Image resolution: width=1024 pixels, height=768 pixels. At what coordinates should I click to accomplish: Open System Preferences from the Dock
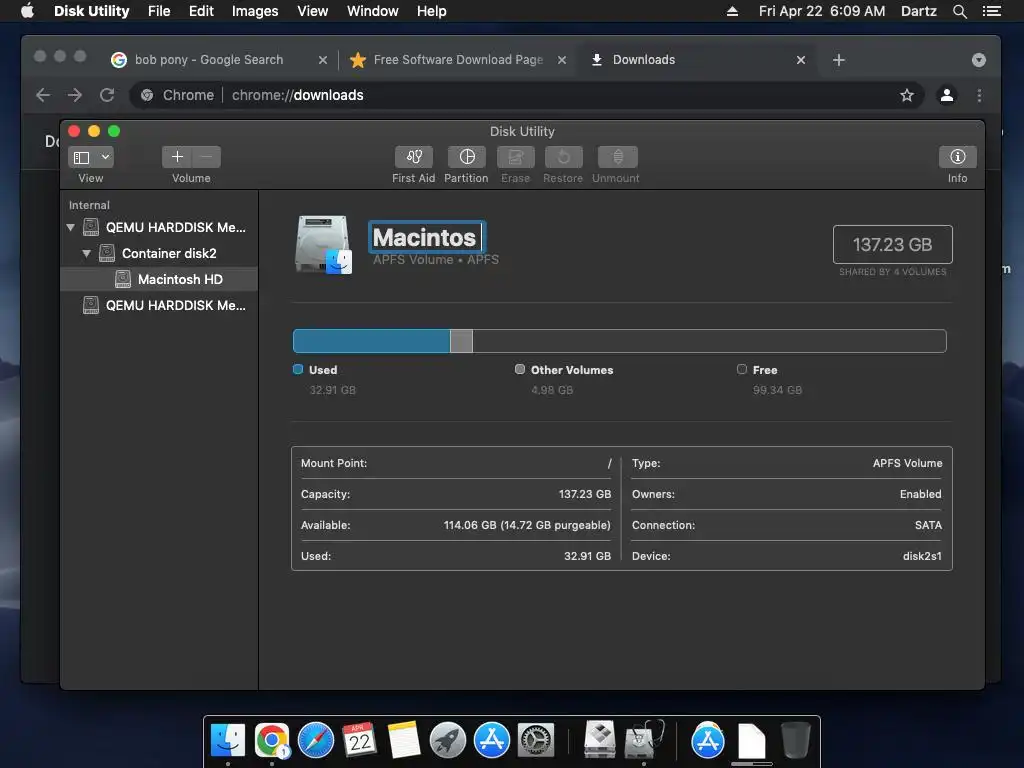(536, 741)
